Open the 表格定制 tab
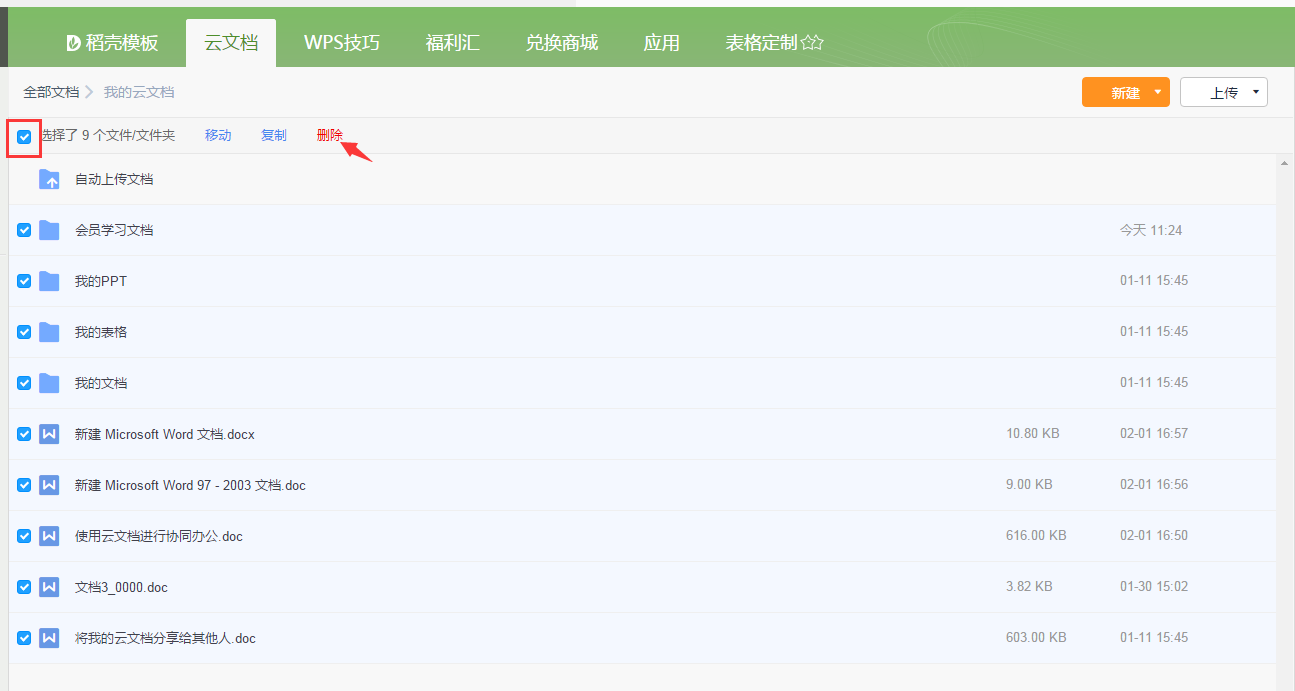1295x691 pixels. click(x=774, y=43)
